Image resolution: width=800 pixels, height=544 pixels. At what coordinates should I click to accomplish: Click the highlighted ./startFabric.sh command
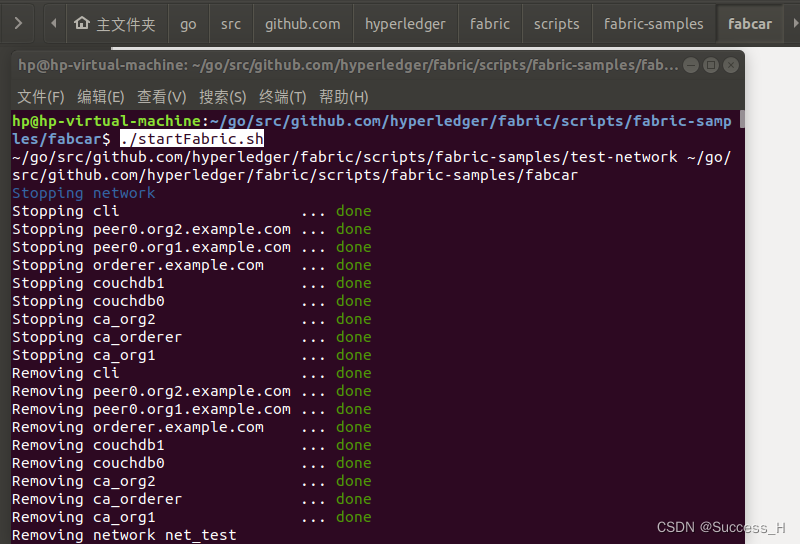pos(192,139)
